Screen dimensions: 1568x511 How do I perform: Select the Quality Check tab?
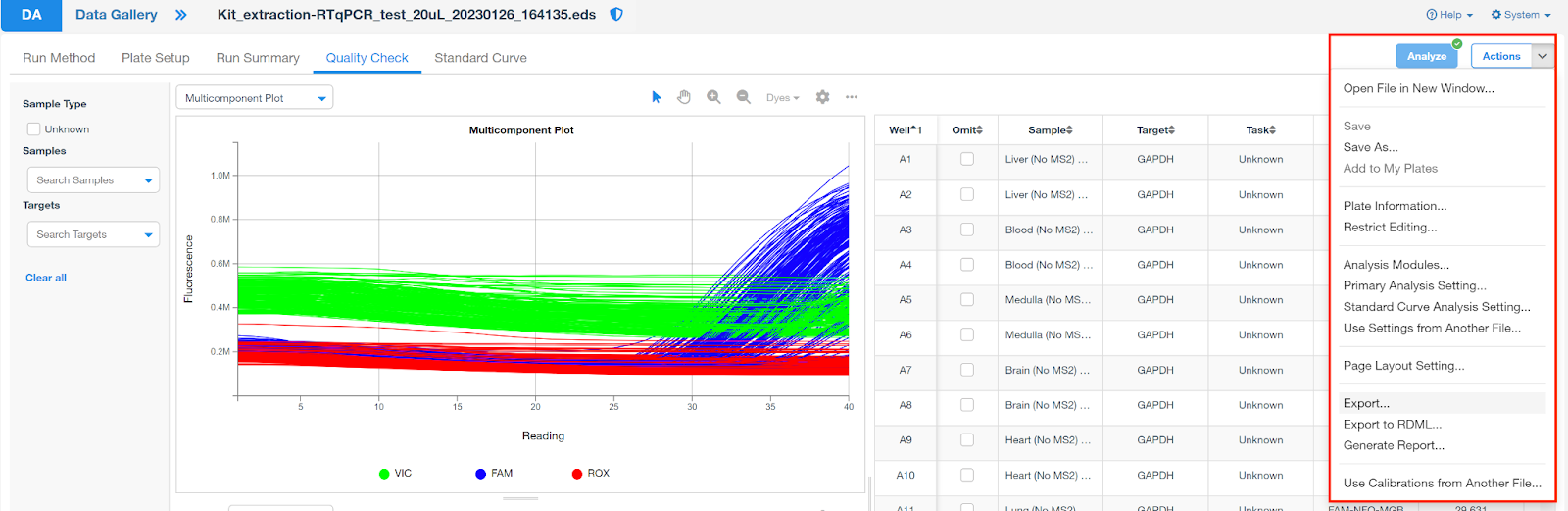(x=367, y=58)
